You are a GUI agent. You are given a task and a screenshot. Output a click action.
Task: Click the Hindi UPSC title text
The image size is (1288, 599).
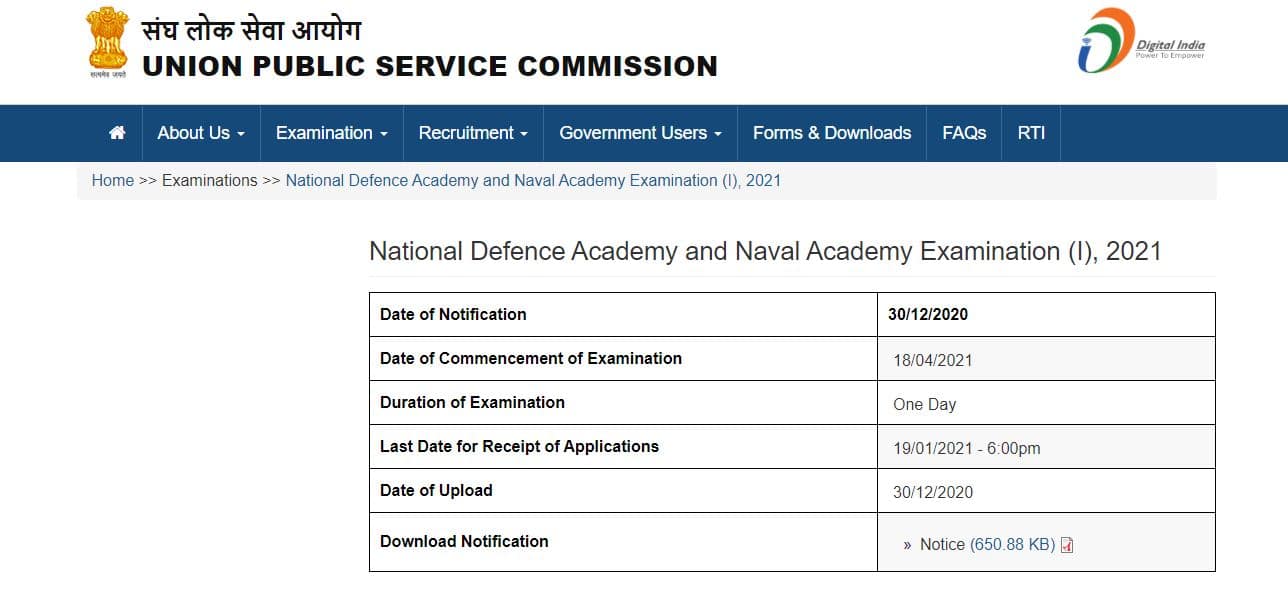click(251, 28)
